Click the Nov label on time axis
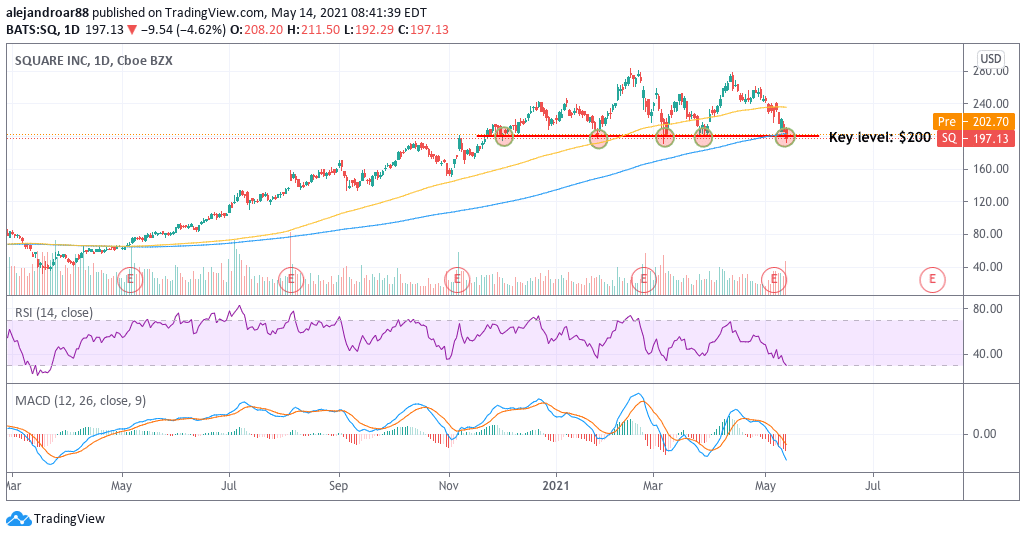Viewport: 1026px width, 537px height. [x=448, y=485]
